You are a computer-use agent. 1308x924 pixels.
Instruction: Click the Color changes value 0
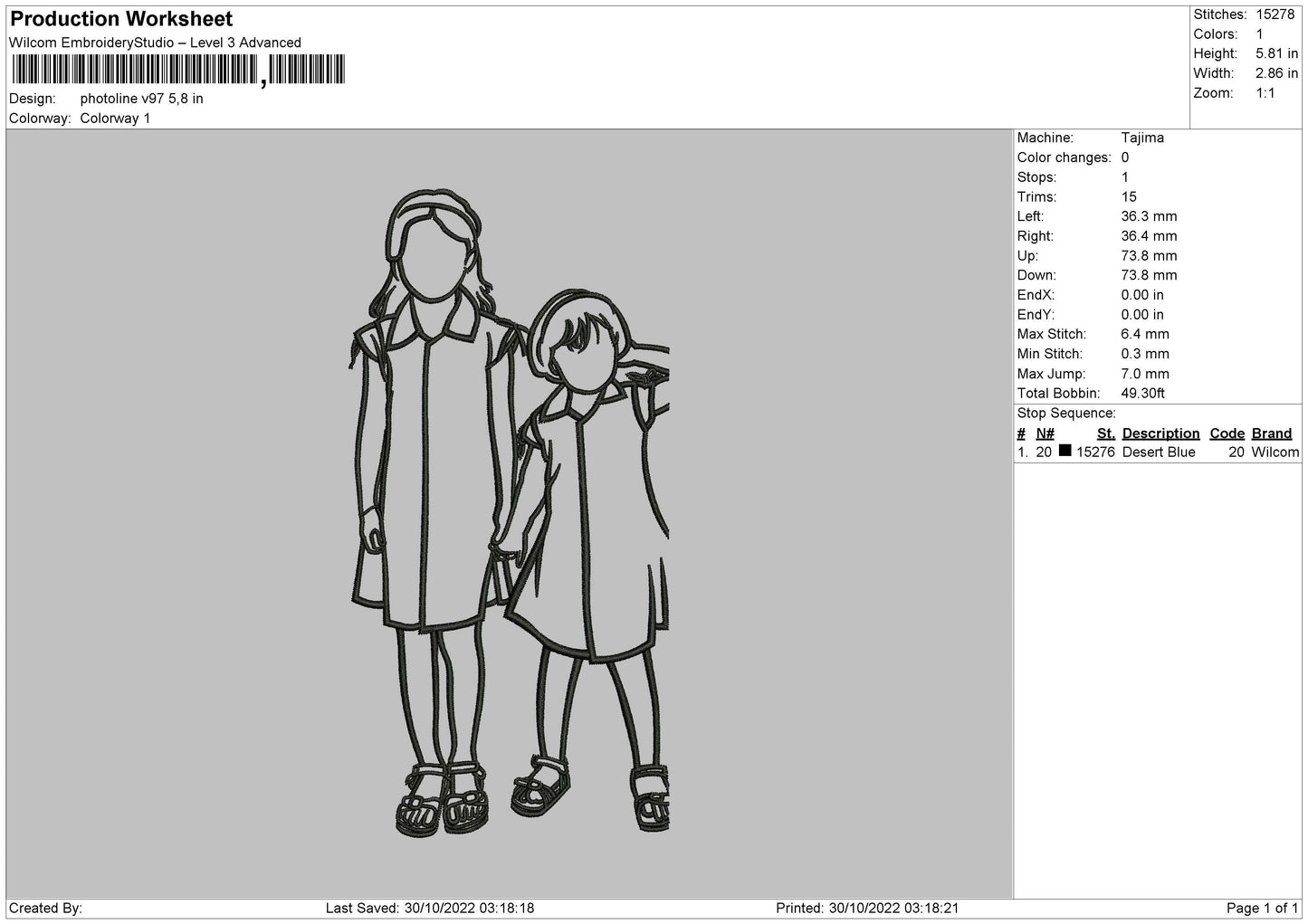(x=1125, y=157)
